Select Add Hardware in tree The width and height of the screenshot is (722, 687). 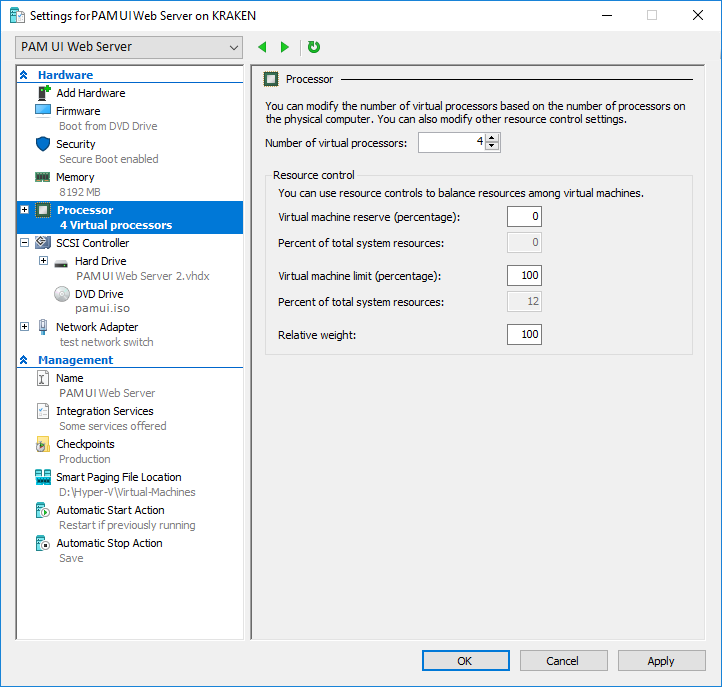pos(91,93)
